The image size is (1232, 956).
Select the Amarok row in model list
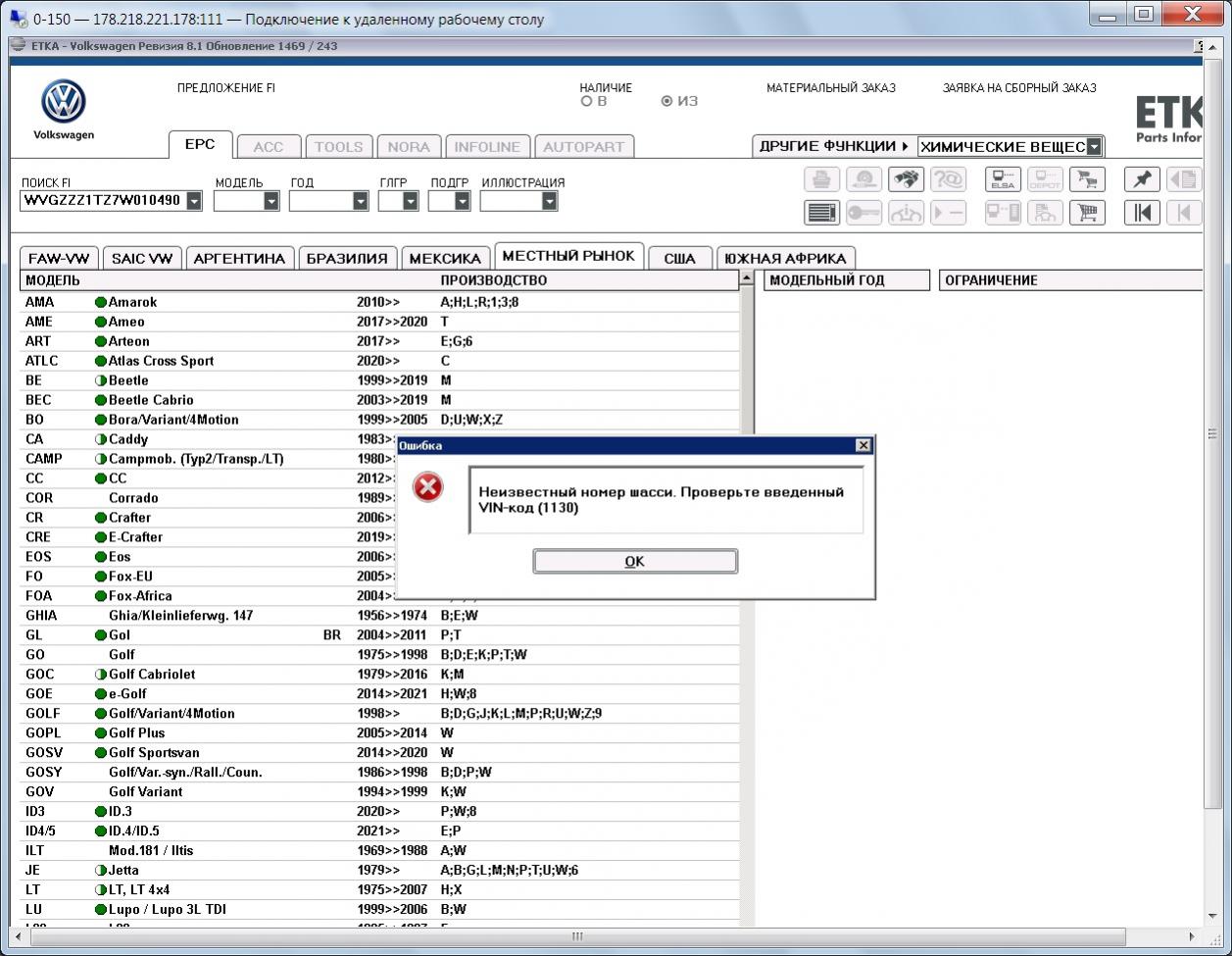(379, 302)
